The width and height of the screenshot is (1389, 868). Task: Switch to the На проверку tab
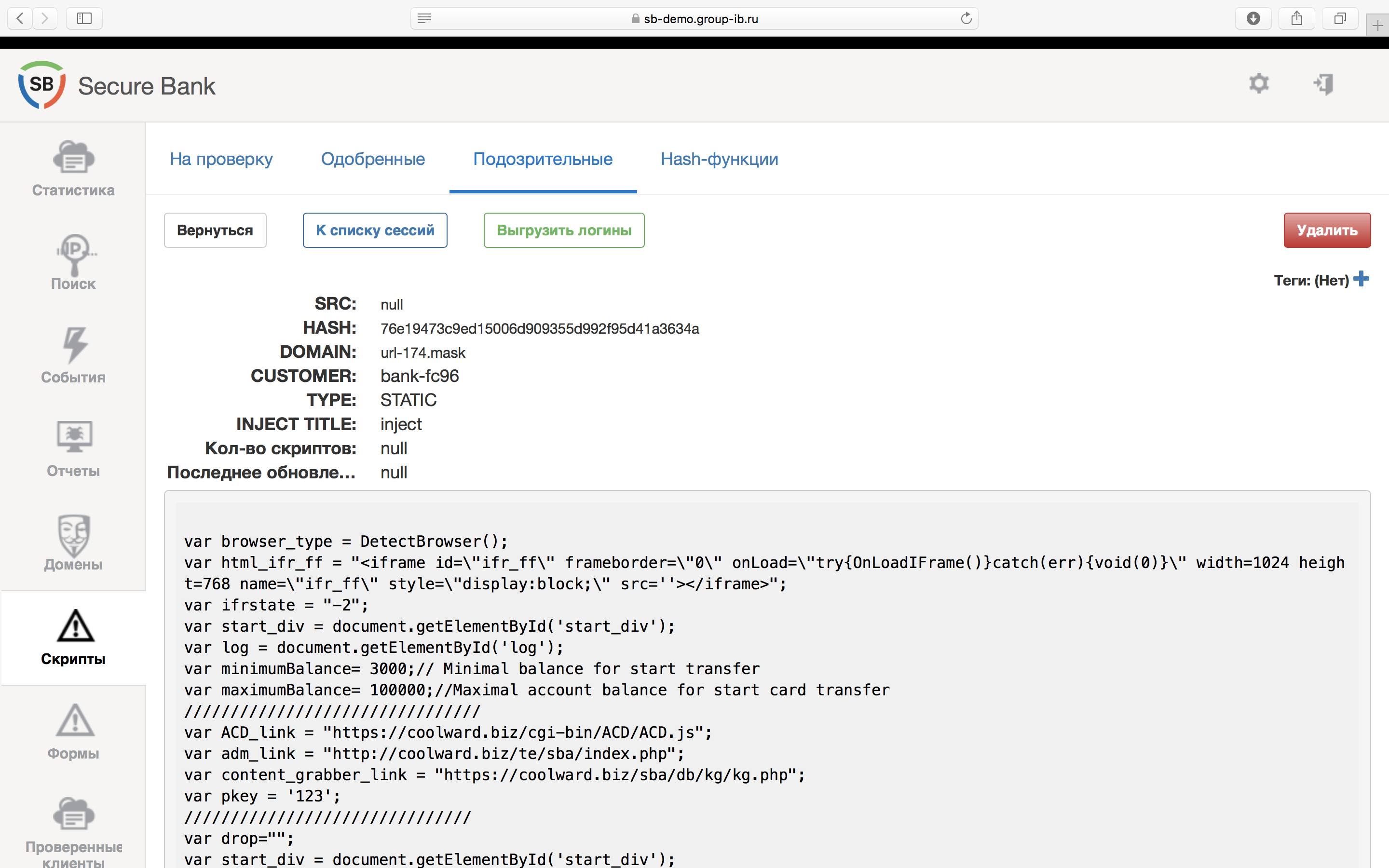coord(221,159)
